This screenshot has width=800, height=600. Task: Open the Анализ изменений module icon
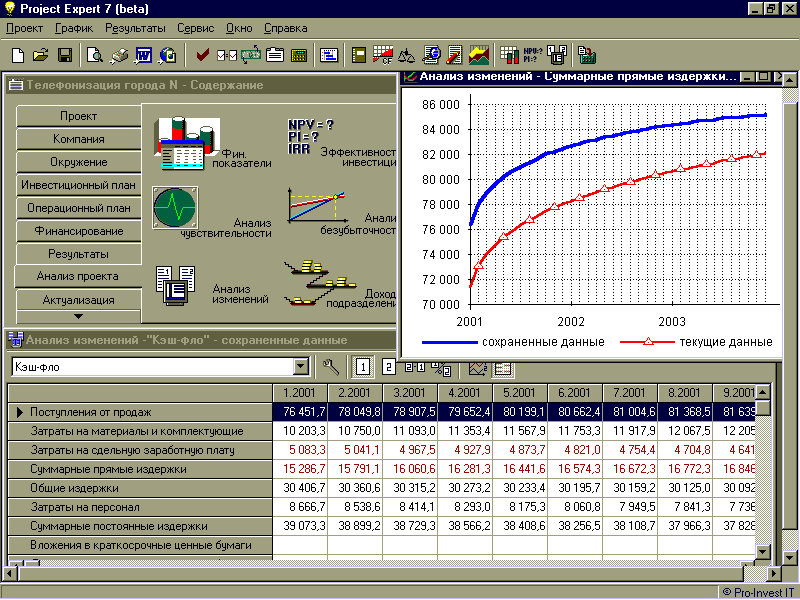click(x=175, y=285)
